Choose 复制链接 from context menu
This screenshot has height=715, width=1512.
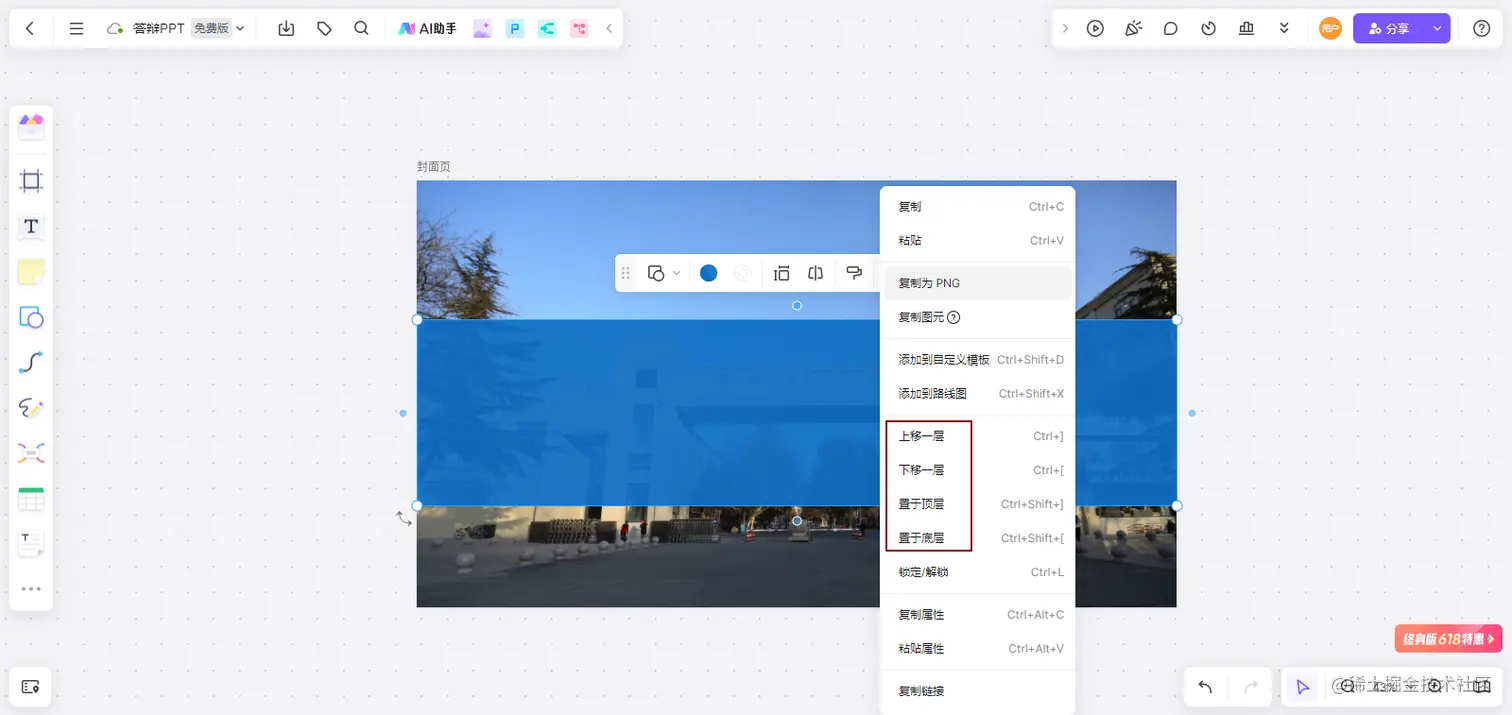pos(978,691)
